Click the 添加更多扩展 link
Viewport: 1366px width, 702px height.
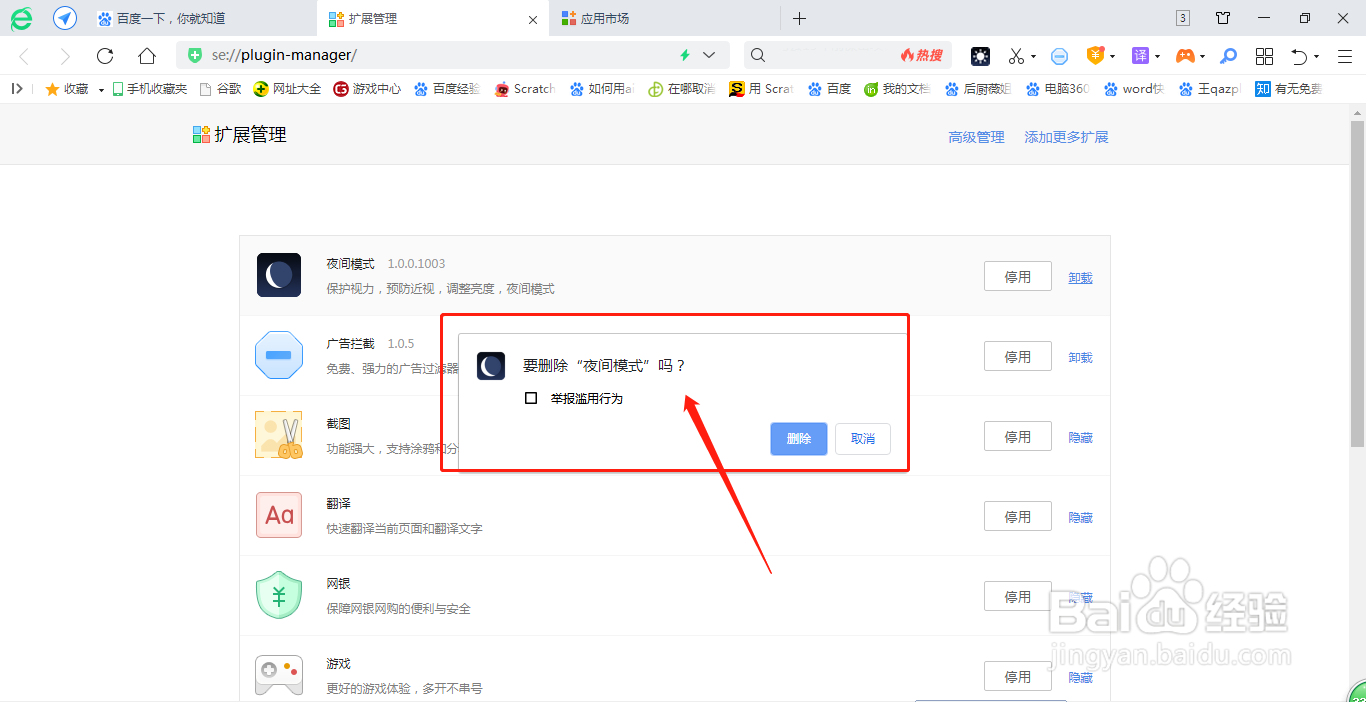(x=1066, y=138)
